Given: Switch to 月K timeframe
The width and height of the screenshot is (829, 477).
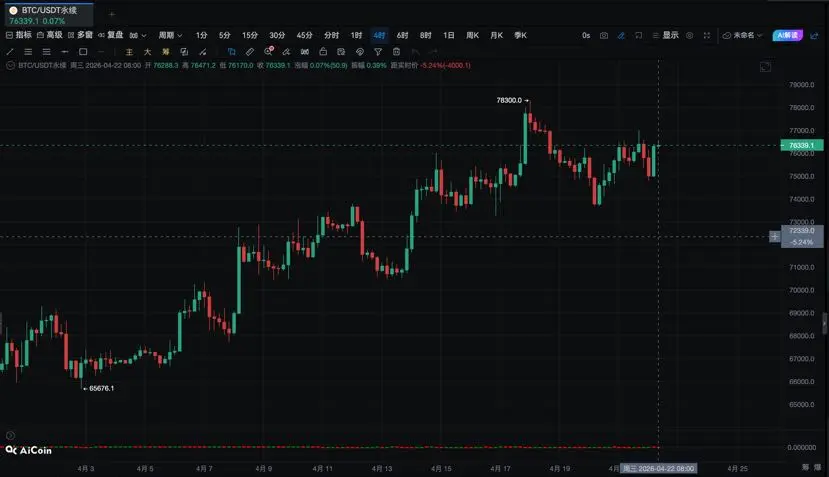Looking at the screenshot, I should point(496,35).
